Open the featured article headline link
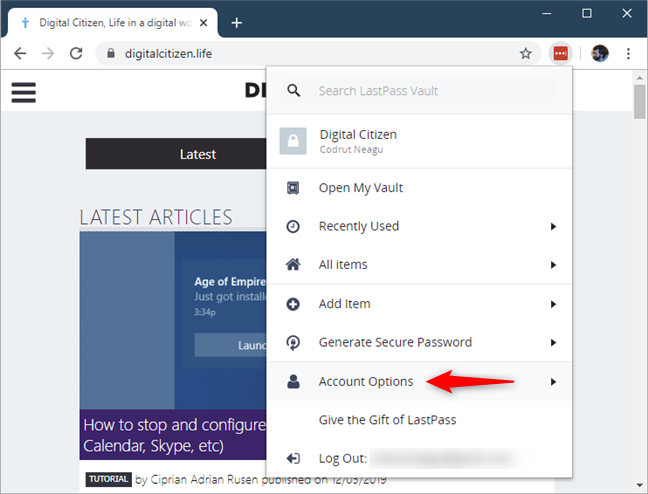 click(x=174, y=435)
